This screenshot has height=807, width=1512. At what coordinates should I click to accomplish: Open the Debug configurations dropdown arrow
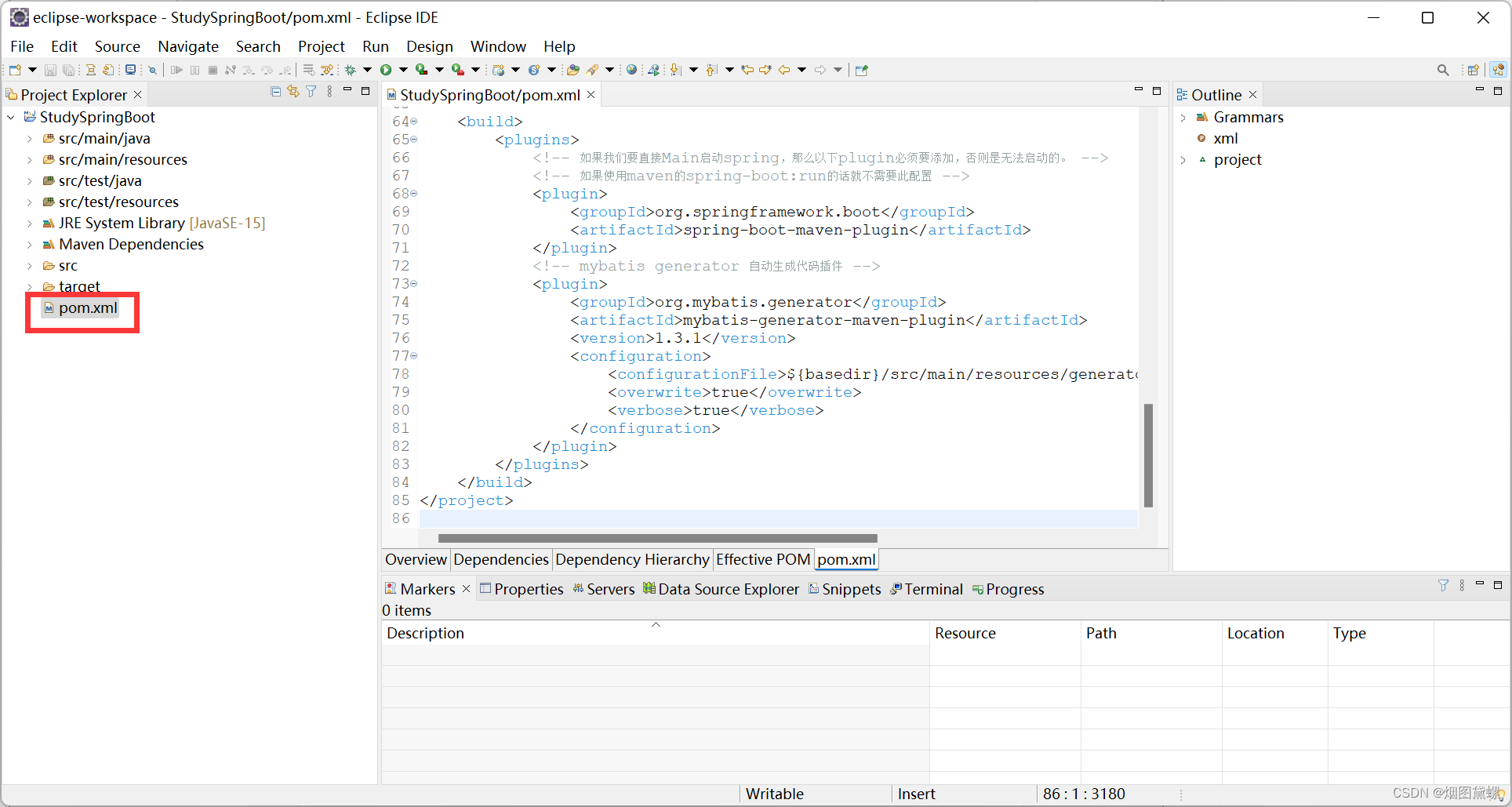click(x=367, y=70)
